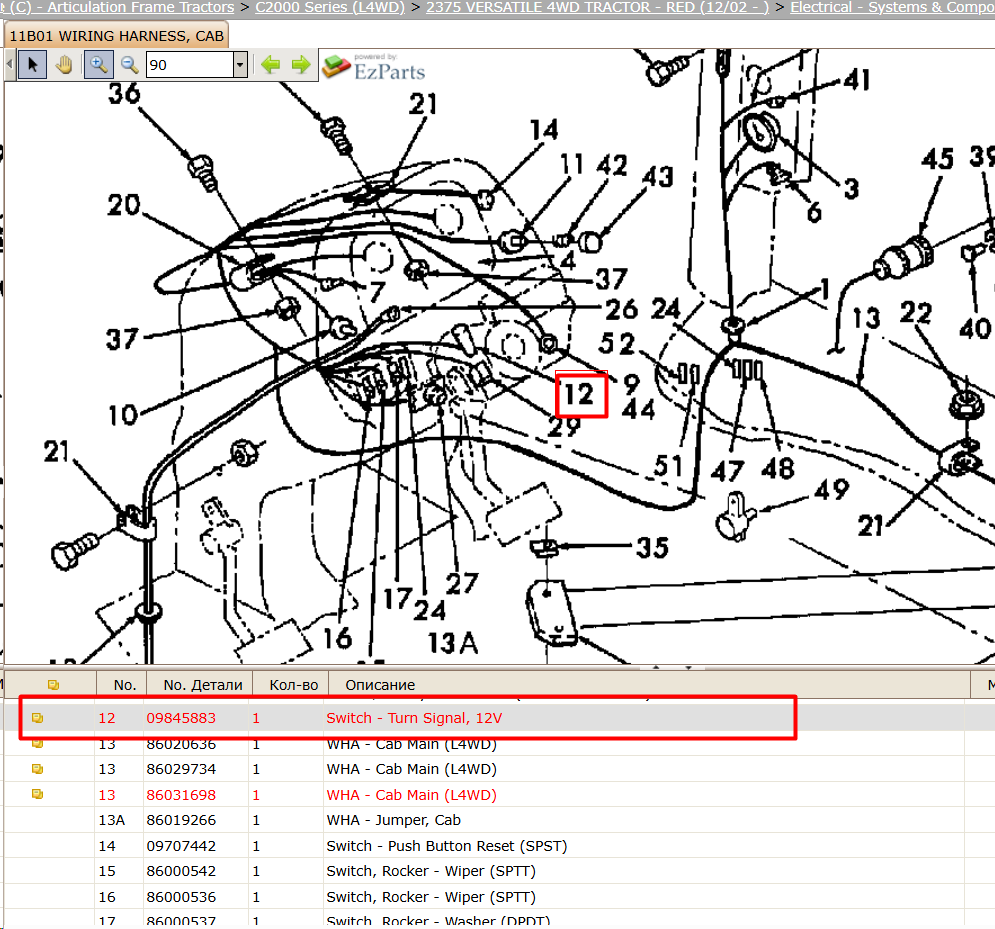The width and height of the screenshot is (995, 929).
Task: Click callout 36 in the diagram
Action: point(124,93)
